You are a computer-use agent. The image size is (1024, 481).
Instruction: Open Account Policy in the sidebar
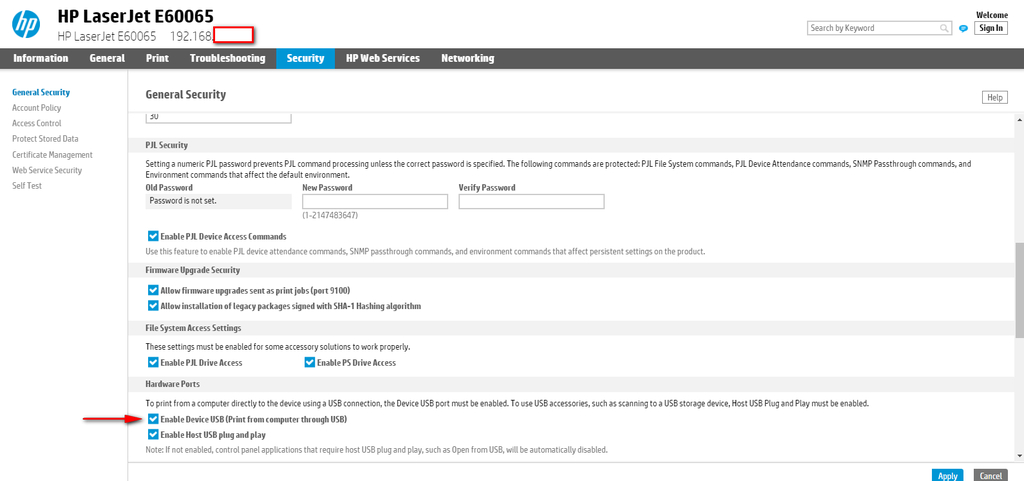pos(36,108)
